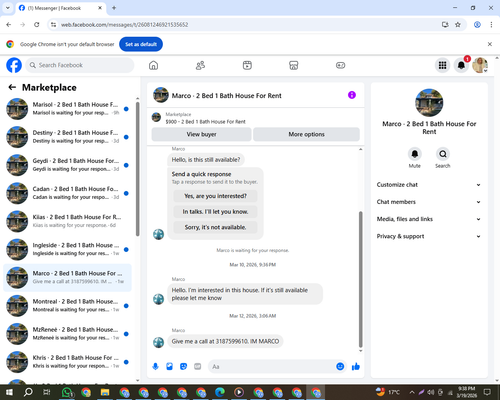Click View buyer button
The height and width of the screenshot is (400, 500).
click(201, 134)
